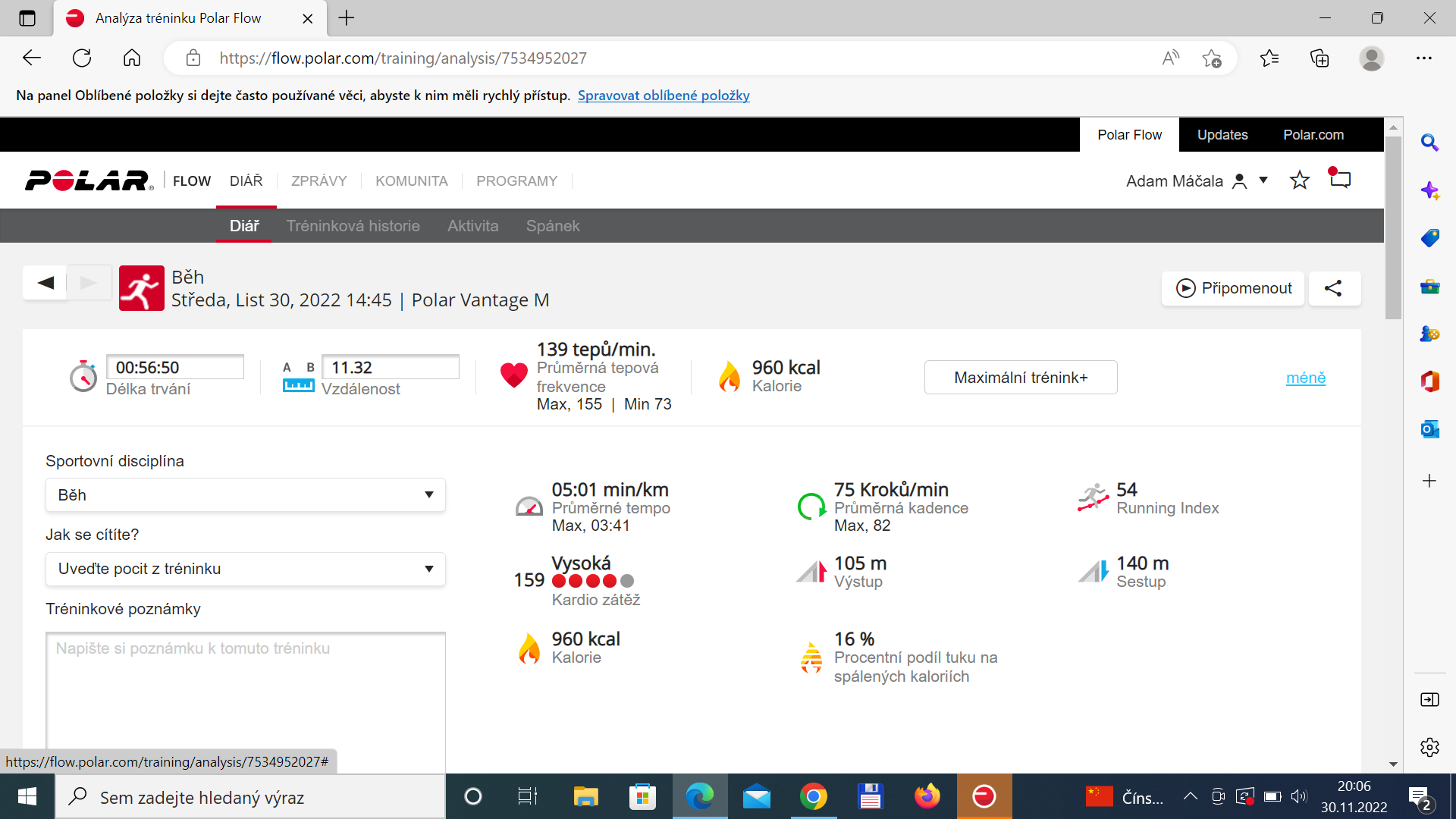Click the Maximální trénink+ button

click(x=1021, y=378)
